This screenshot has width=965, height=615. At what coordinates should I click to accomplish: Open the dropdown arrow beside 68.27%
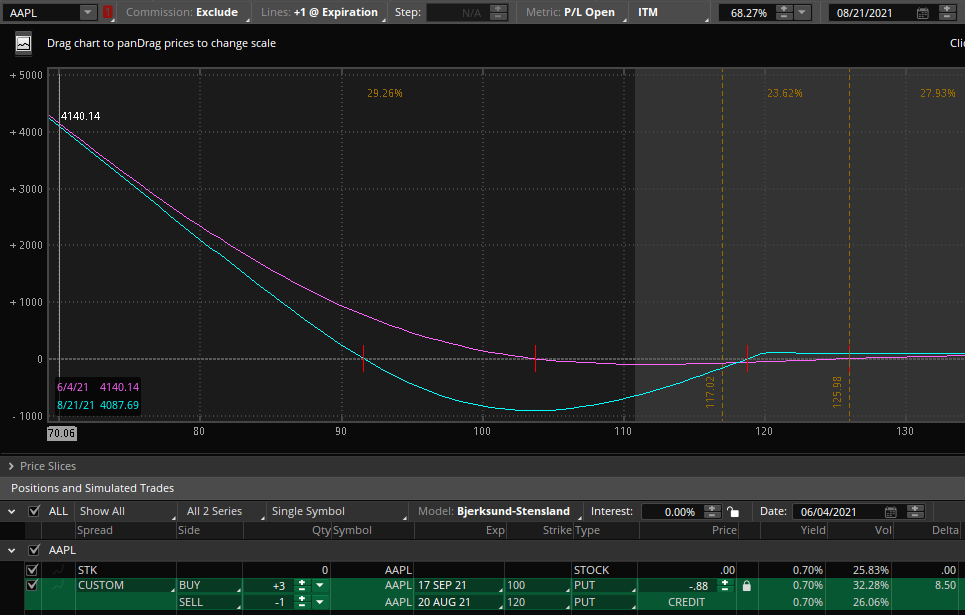click(x=802, y=12)
